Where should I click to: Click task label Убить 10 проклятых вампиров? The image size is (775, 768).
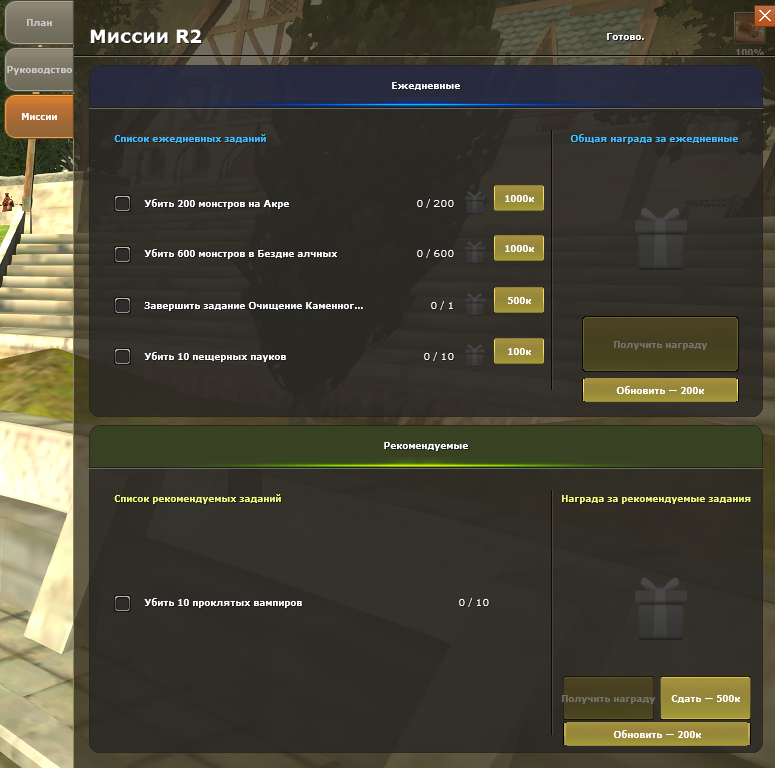(x=223, y=603)
